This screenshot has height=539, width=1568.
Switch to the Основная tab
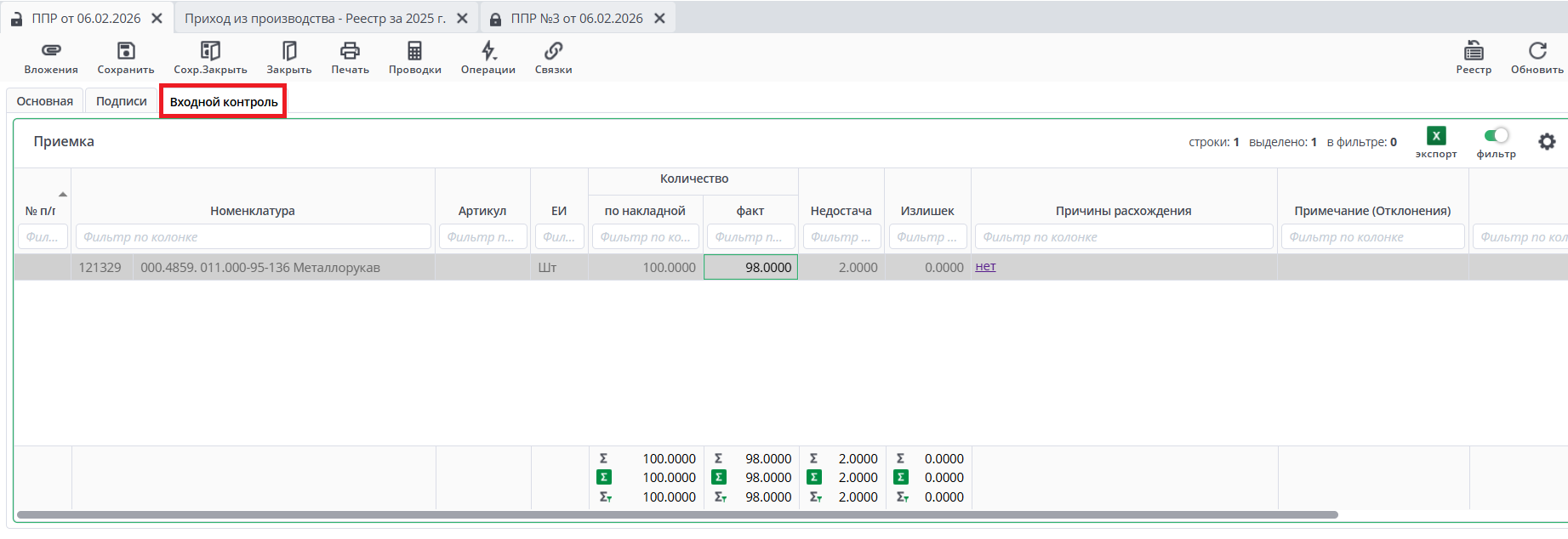[x=45, y=101]
